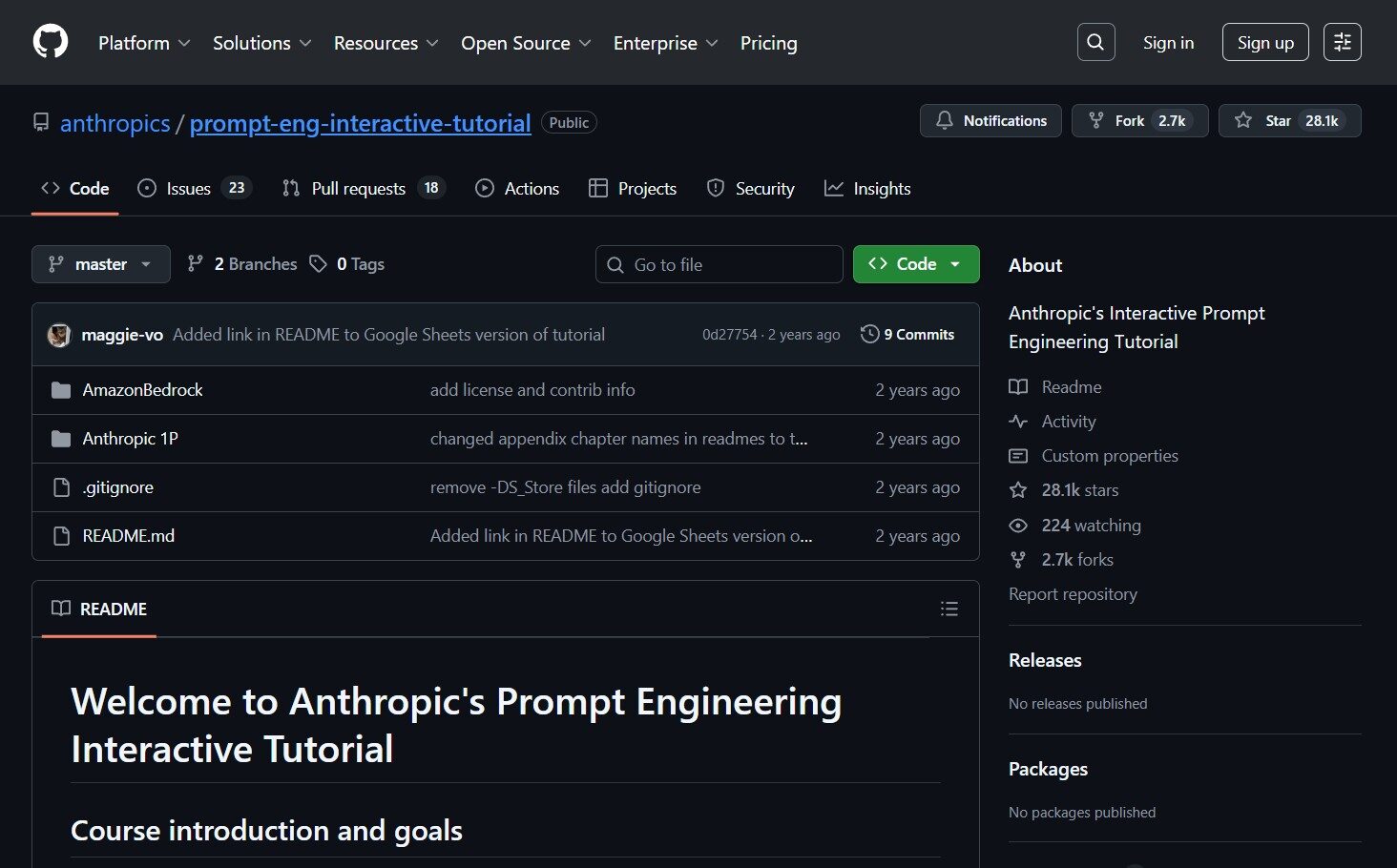Viewport: 1397px width, 868px height.
Task: Fork this repository
Action: (1139, 121)
